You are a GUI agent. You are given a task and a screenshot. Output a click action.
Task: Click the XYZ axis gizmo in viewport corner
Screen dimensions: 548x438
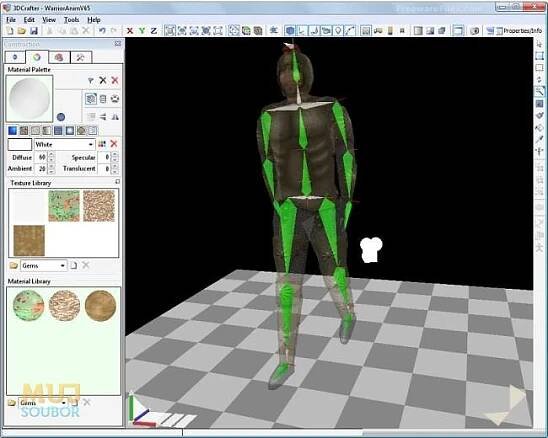click(142, 410)
